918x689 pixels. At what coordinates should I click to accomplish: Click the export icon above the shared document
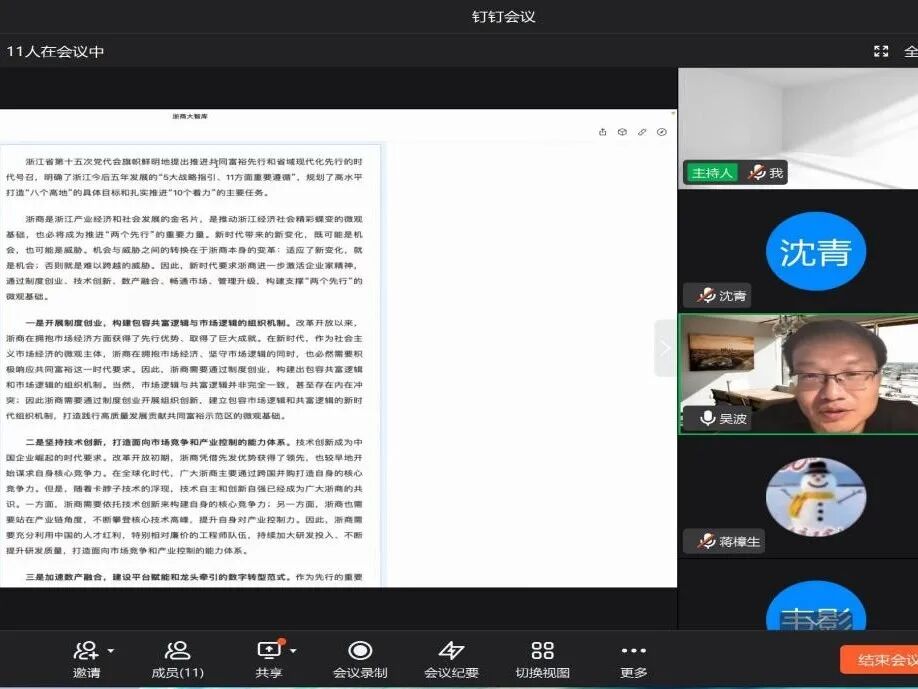603,131
